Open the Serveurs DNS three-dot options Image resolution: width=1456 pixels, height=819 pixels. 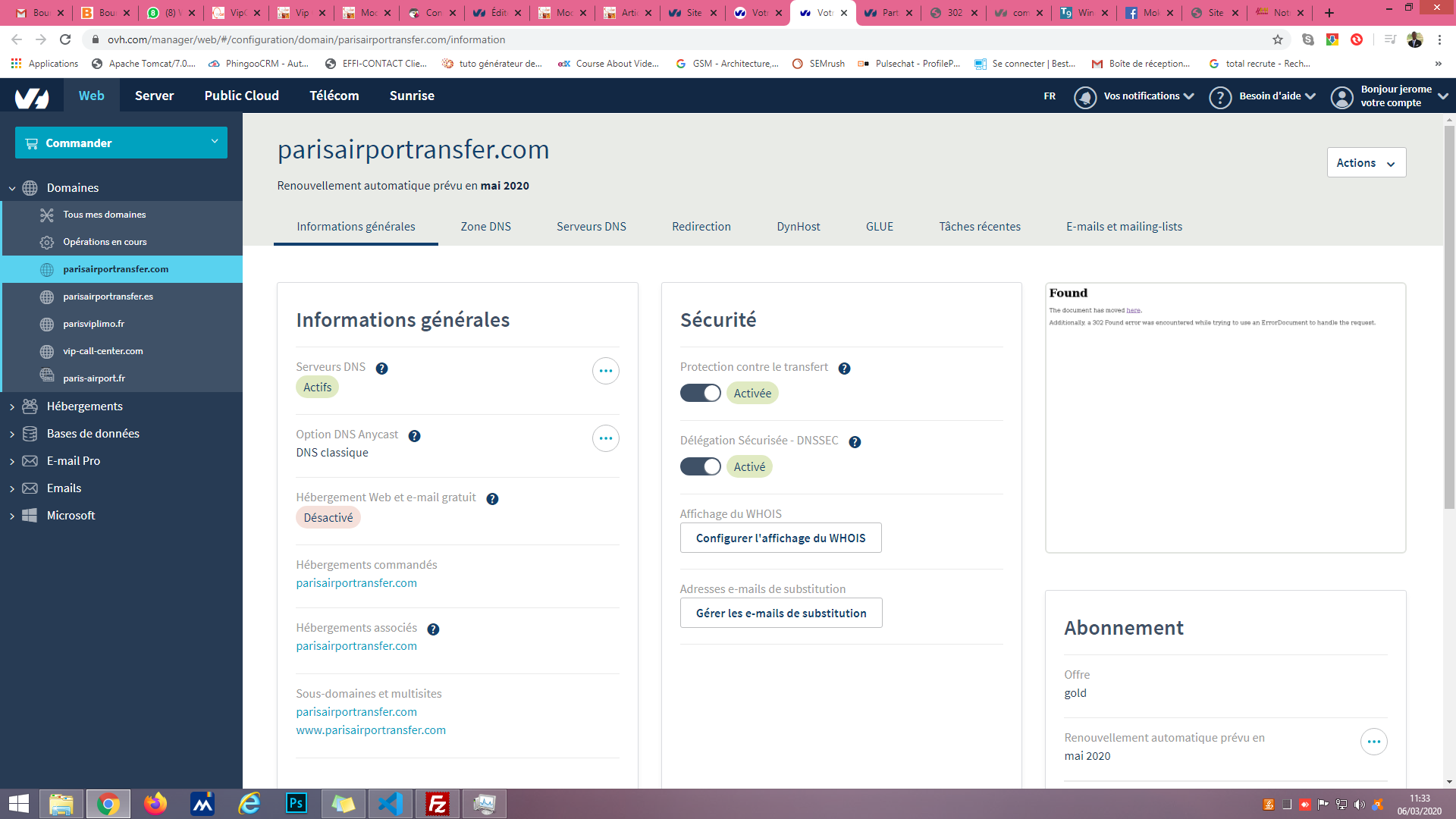tap(605, 371)
